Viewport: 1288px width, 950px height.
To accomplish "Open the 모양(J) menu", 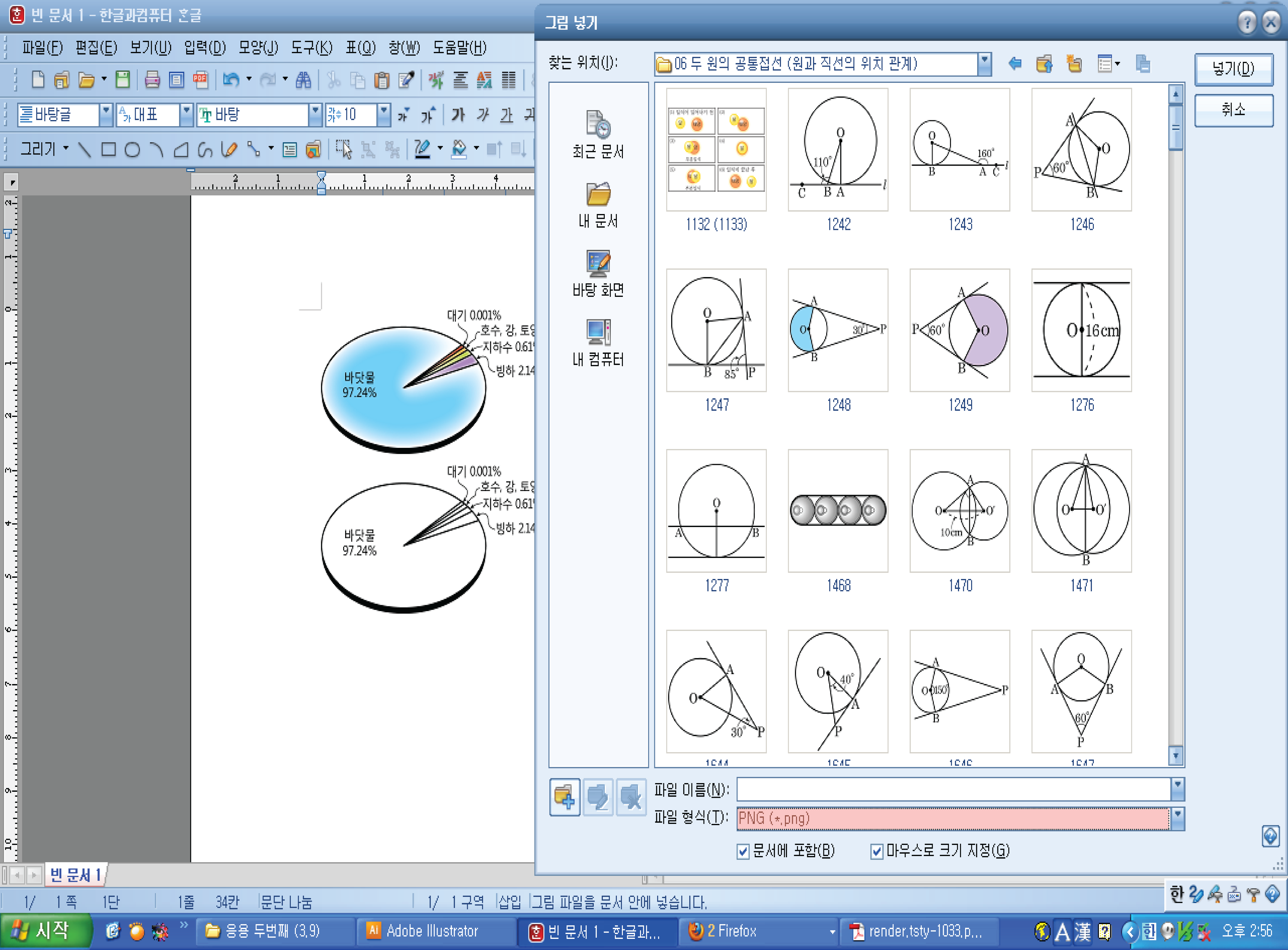I will click(258, 48).
